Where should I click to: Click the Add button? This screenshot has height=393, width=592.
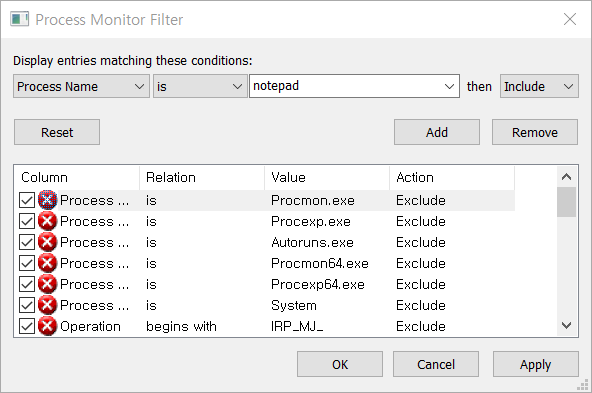pyautogui.click(x=437, y=133)
